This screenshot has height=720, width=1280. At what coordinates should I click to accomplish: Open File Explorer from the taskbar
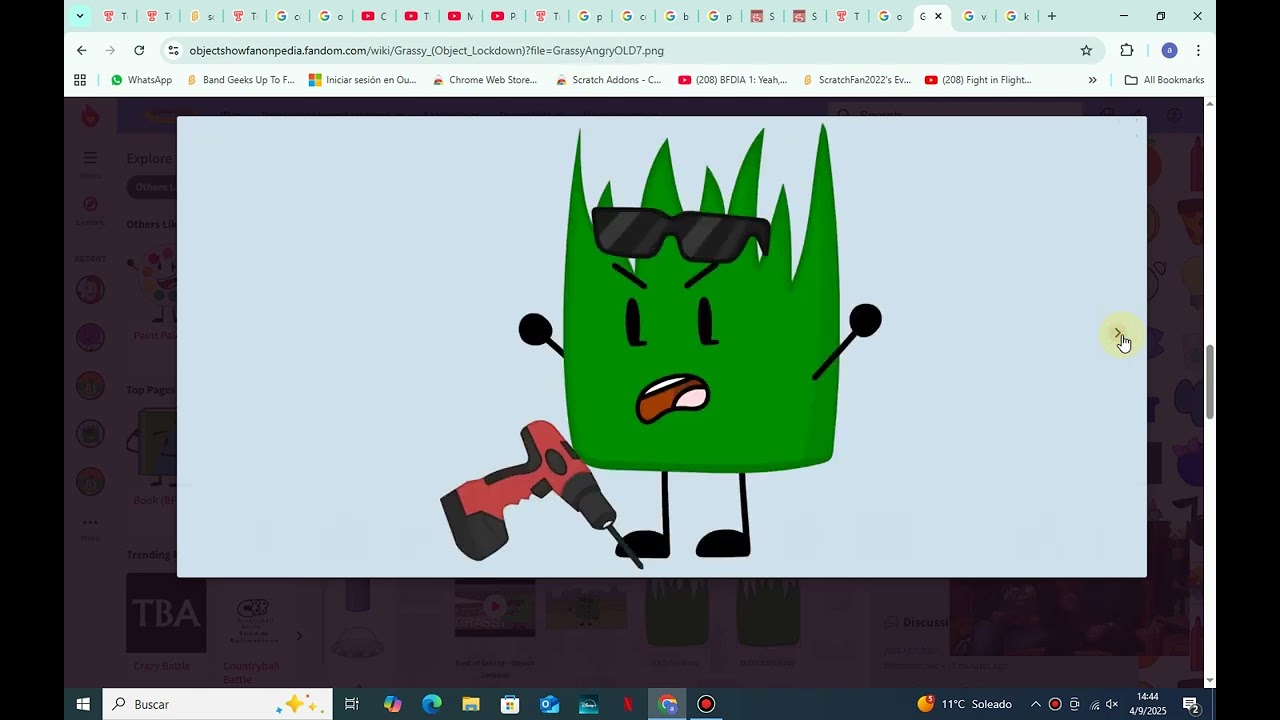(x=471, y=704)
